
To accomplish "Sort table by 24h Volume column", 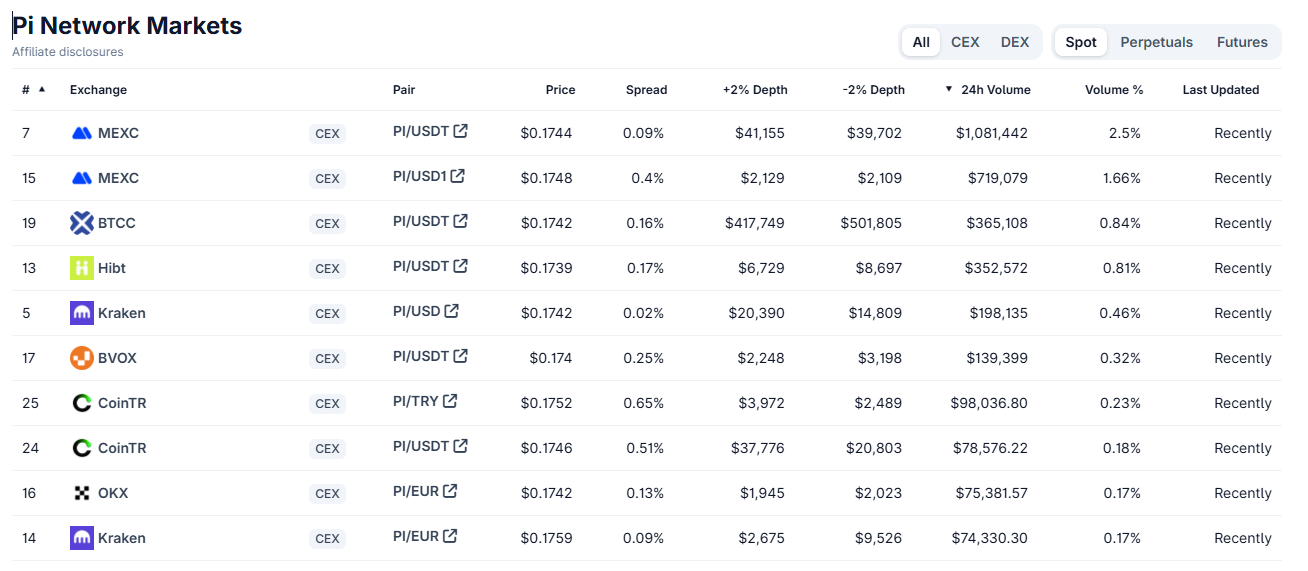I will (995, 90).
